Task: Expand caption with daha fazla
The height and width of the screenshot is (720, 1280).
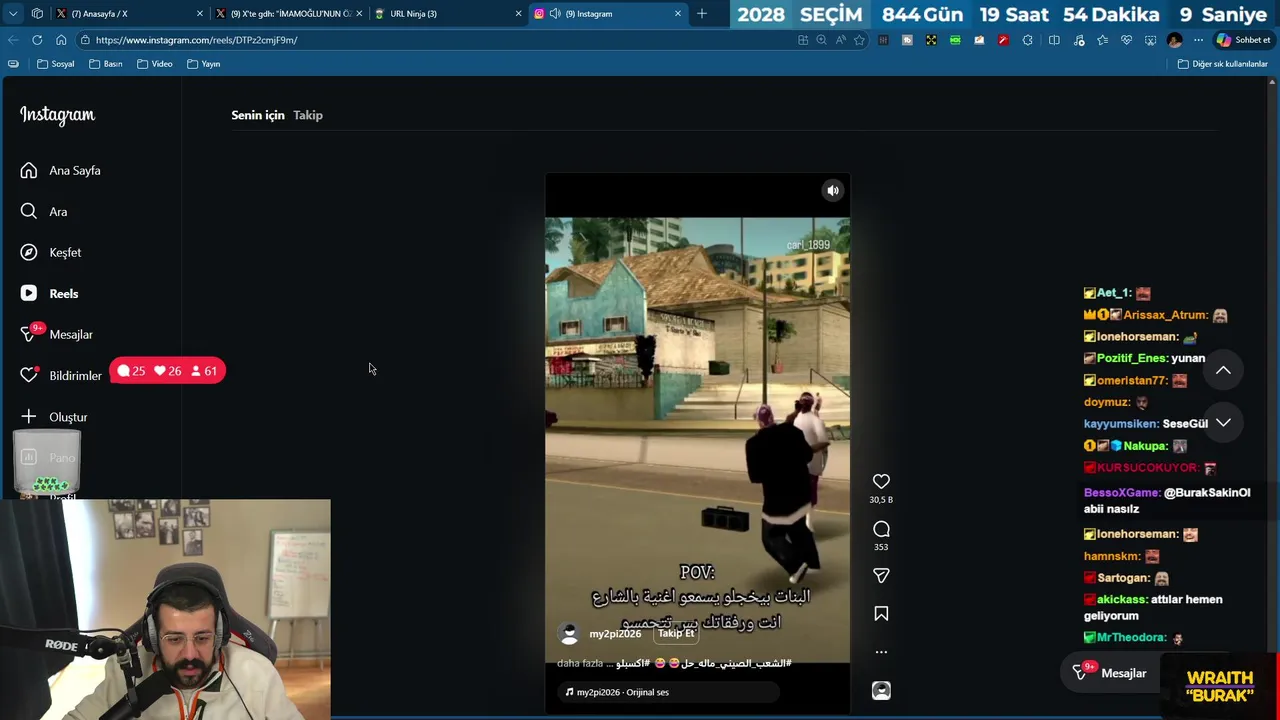Action: pyautogui.click(x=579, y=663)
